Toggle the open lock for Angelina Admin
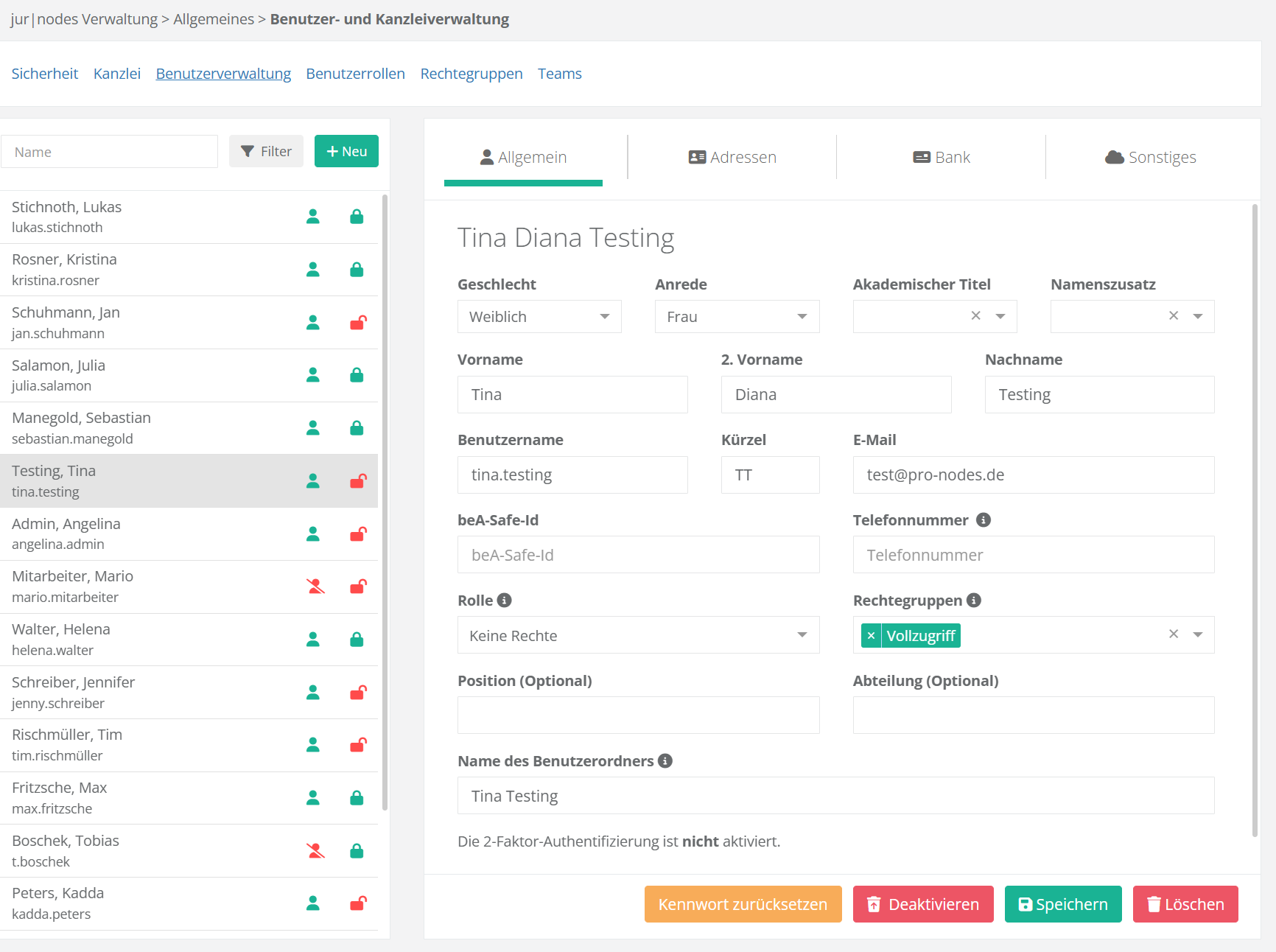 pos(357,534)
